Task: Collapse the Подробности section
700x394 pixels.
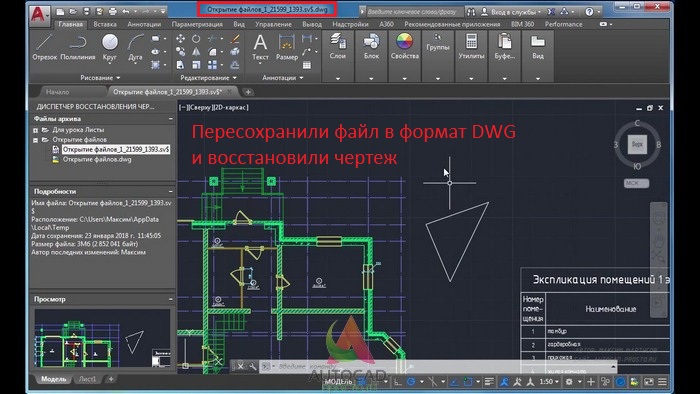Action: pyautogui.click(x=171, y=191)
